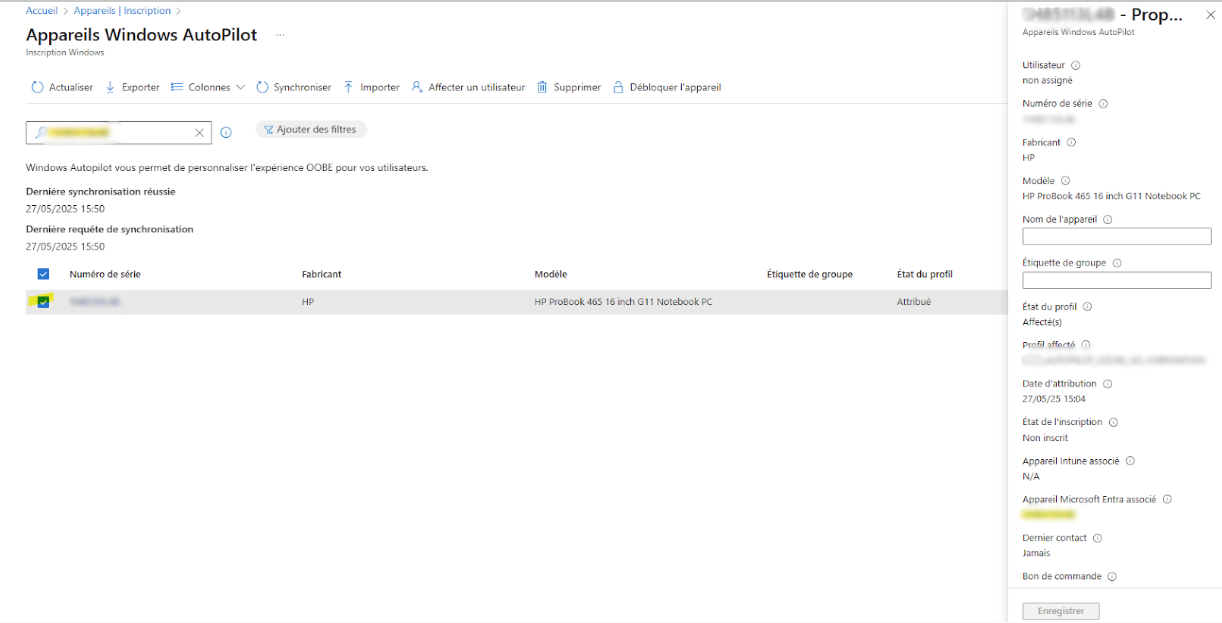Sort by the Modèle column header
The image size is (1222, 623).
tap(551, 274)
